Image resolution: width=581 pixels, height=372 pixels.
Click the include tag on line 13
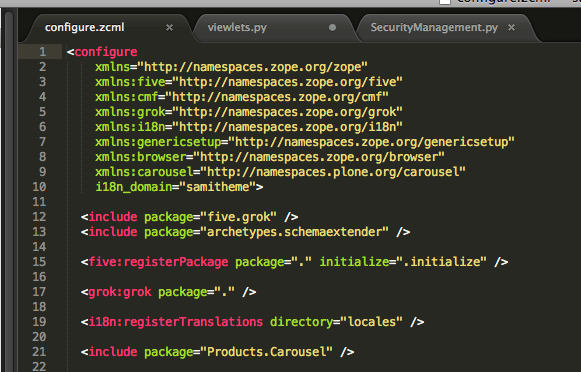[x=113, y=232]
